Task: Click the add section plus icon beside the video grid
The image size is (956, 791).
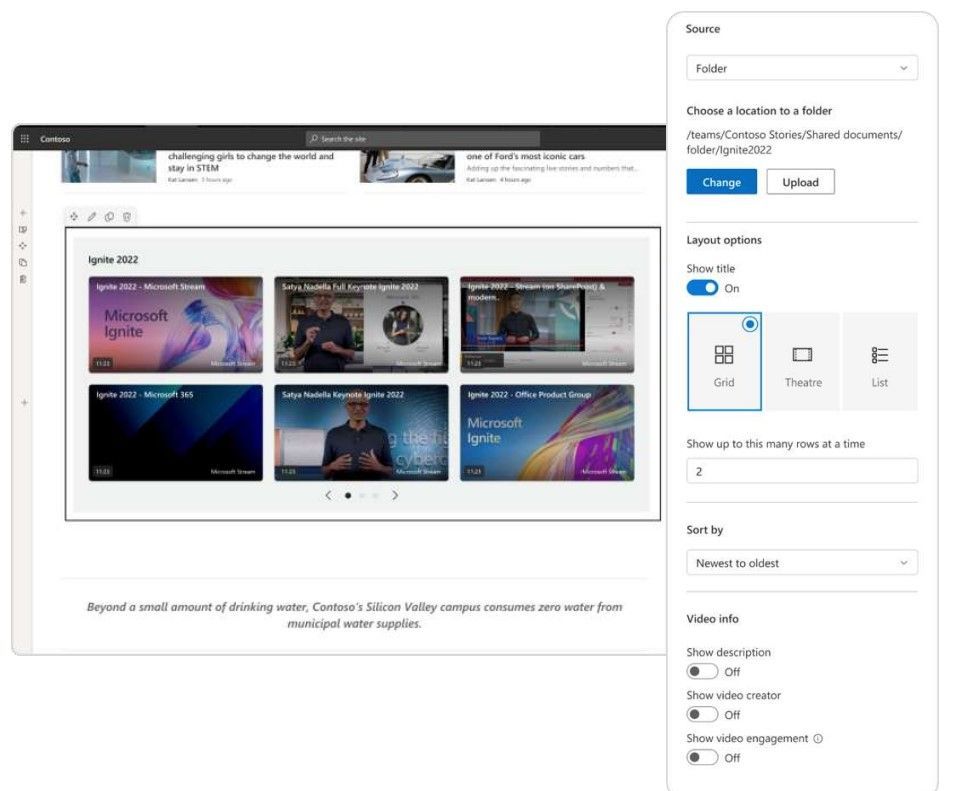Action: tap(24, 403)
